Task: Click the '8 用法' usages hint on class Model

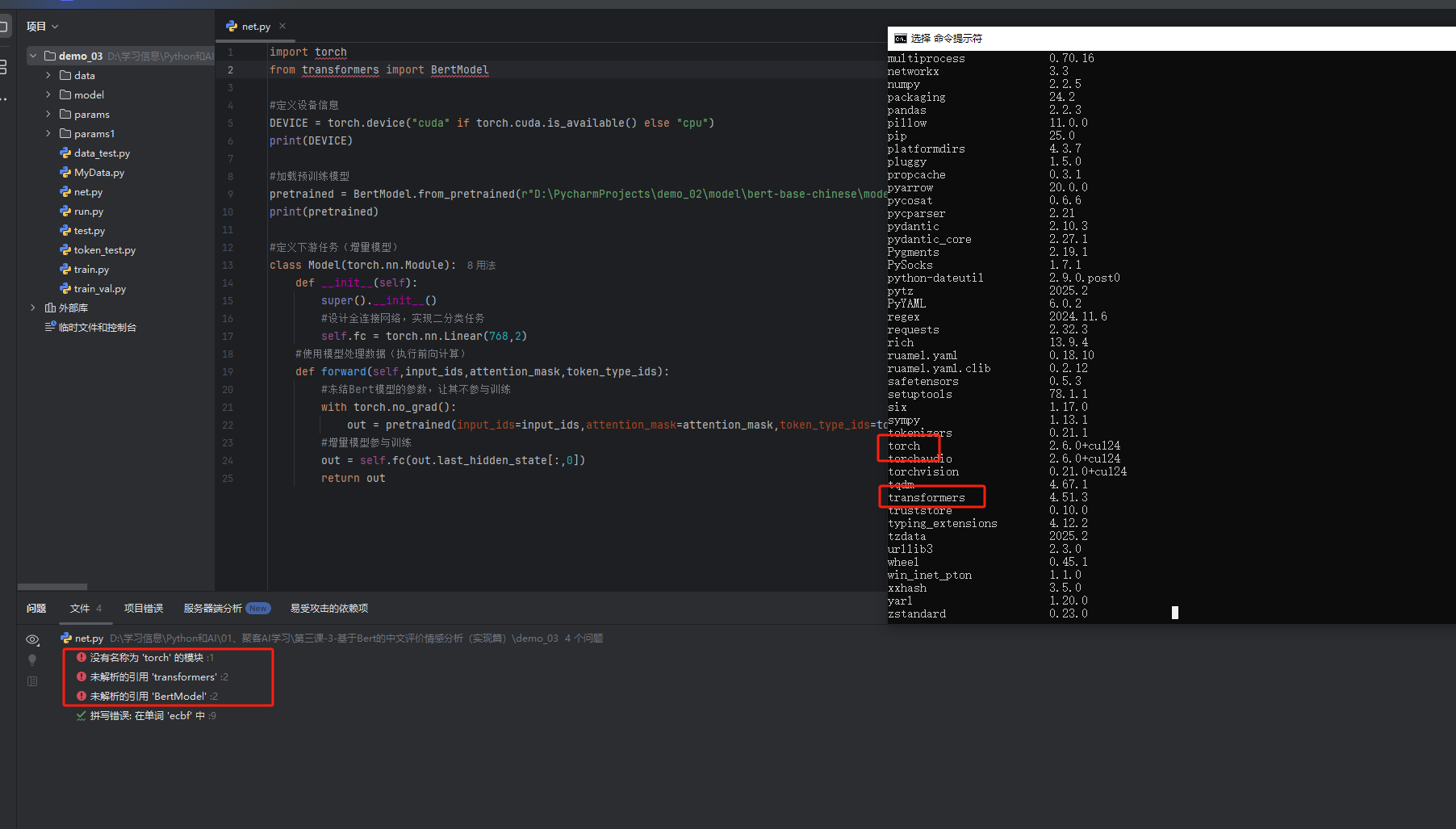Action: (481, 265)
